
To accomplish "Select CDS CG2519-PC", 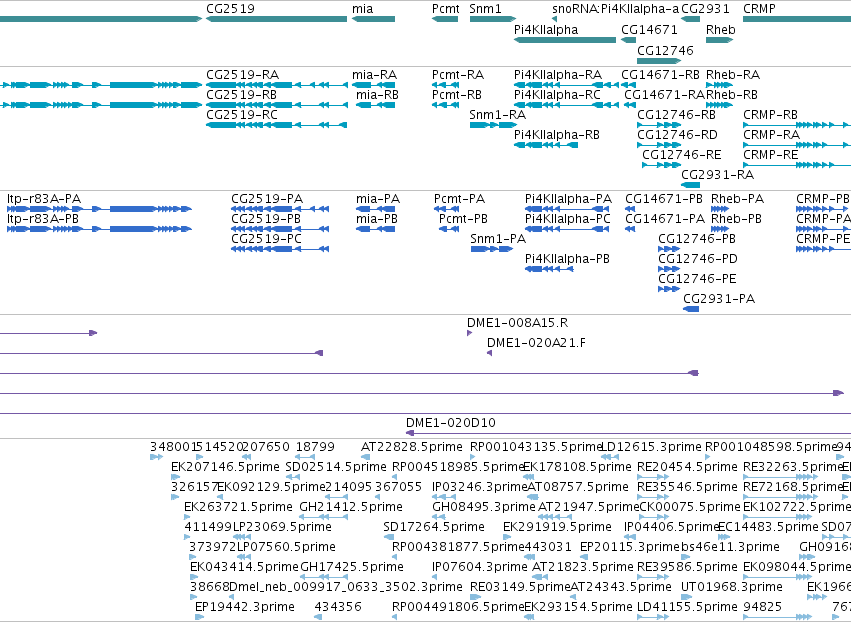I will tap(280, 249).
